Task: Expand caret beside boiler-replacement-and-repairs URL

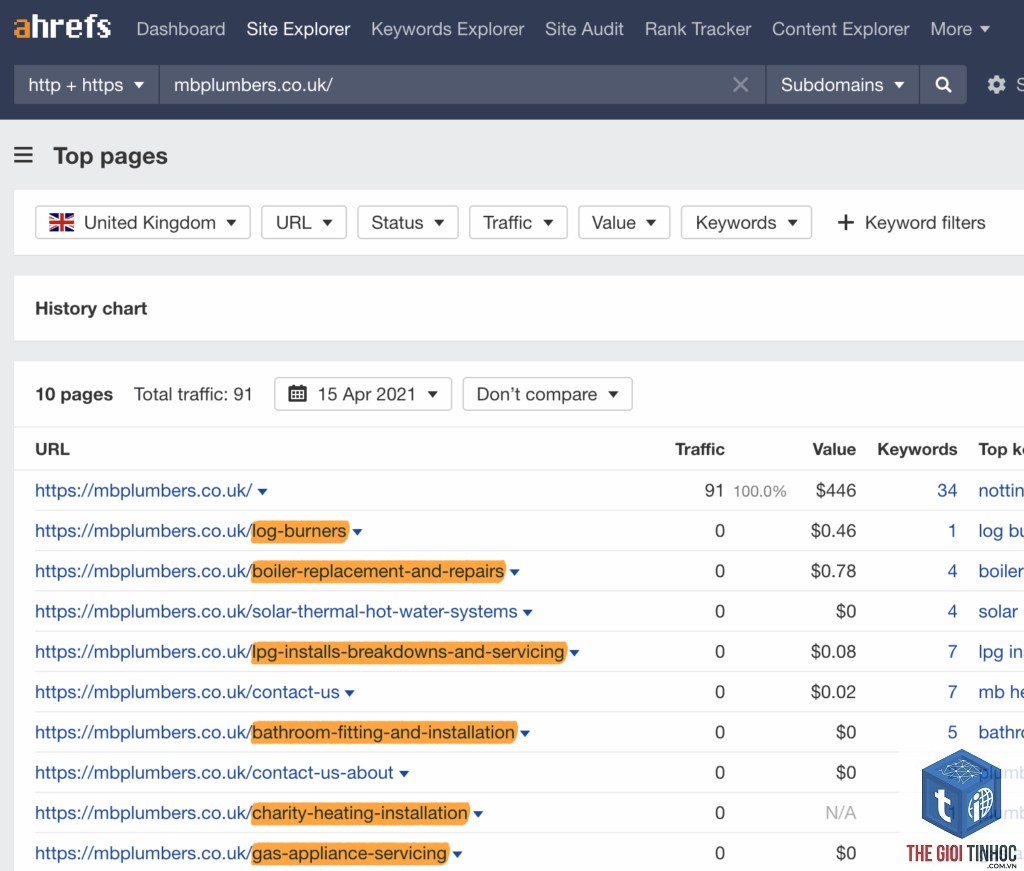Action: (x=515, y=573)
